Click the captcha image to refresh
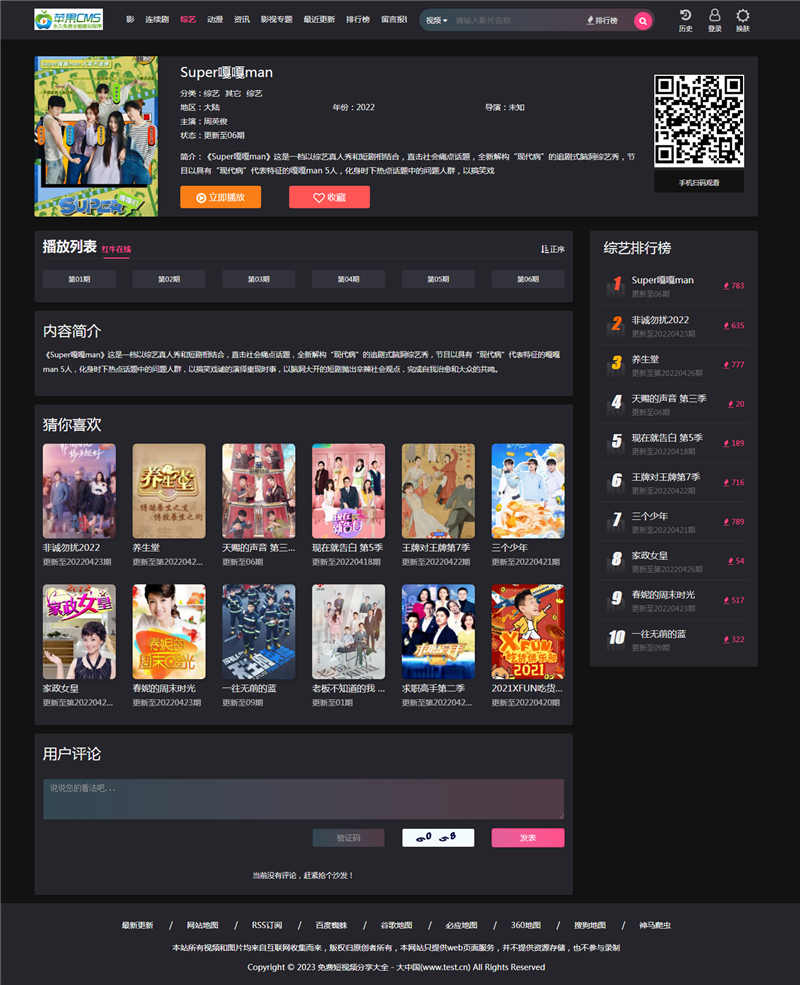Viewport: 800px width, 985px height. 438,837
